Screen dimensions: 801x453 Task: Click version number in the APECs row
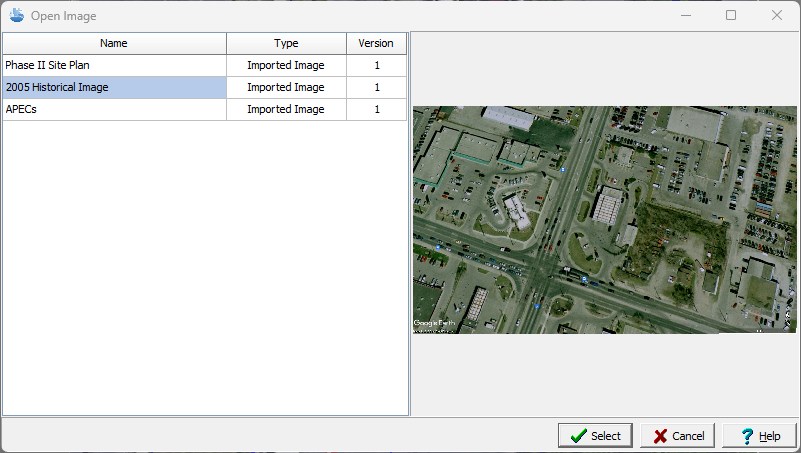click(377, 110)
